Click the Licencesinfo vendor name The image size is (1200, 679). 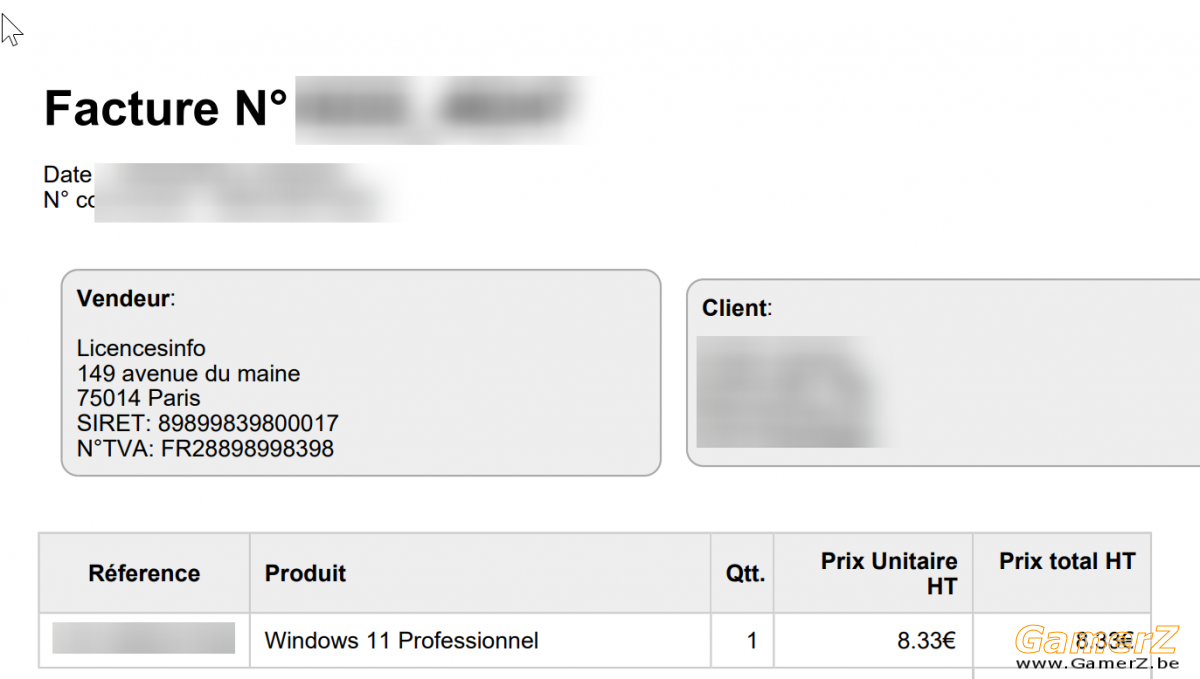click(141, 349)
